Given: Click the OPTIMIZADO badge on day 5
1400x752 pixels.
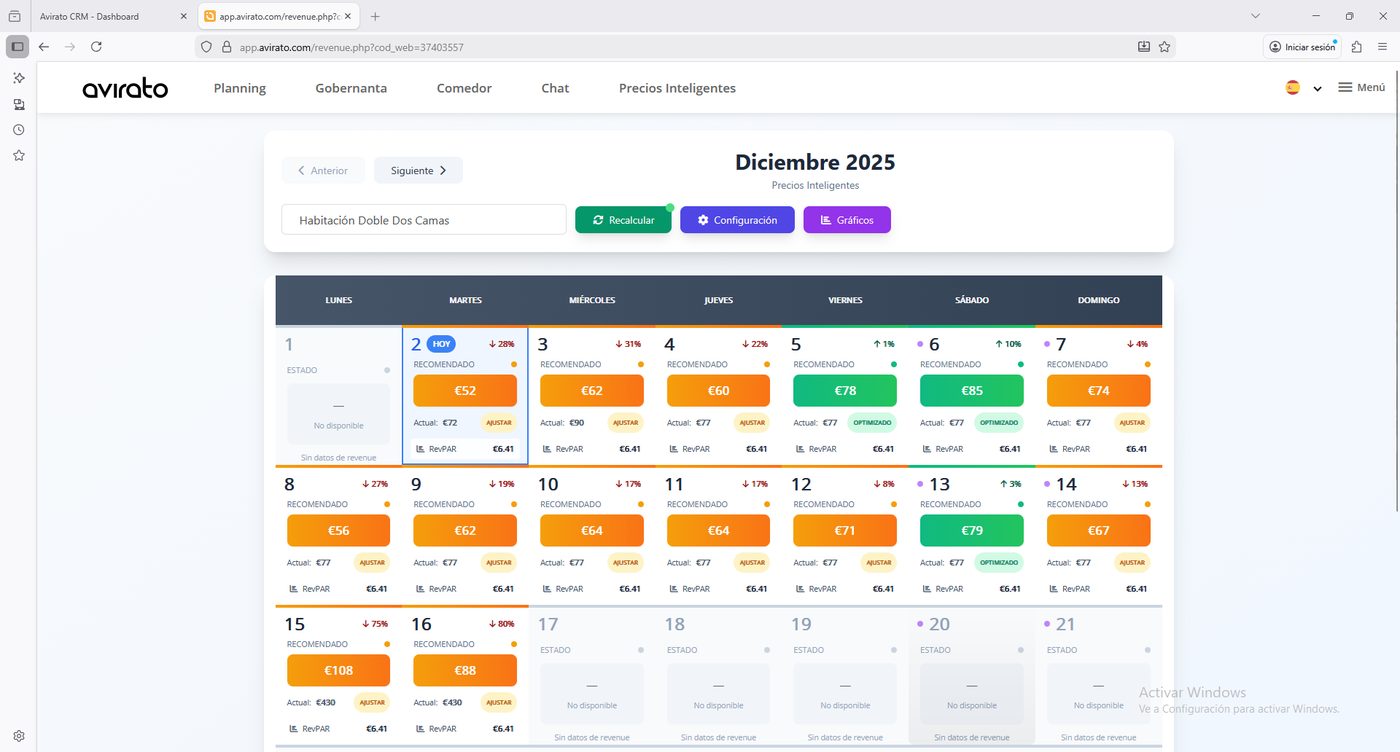Looking at the screenshot, I should (x=872, y=423).
